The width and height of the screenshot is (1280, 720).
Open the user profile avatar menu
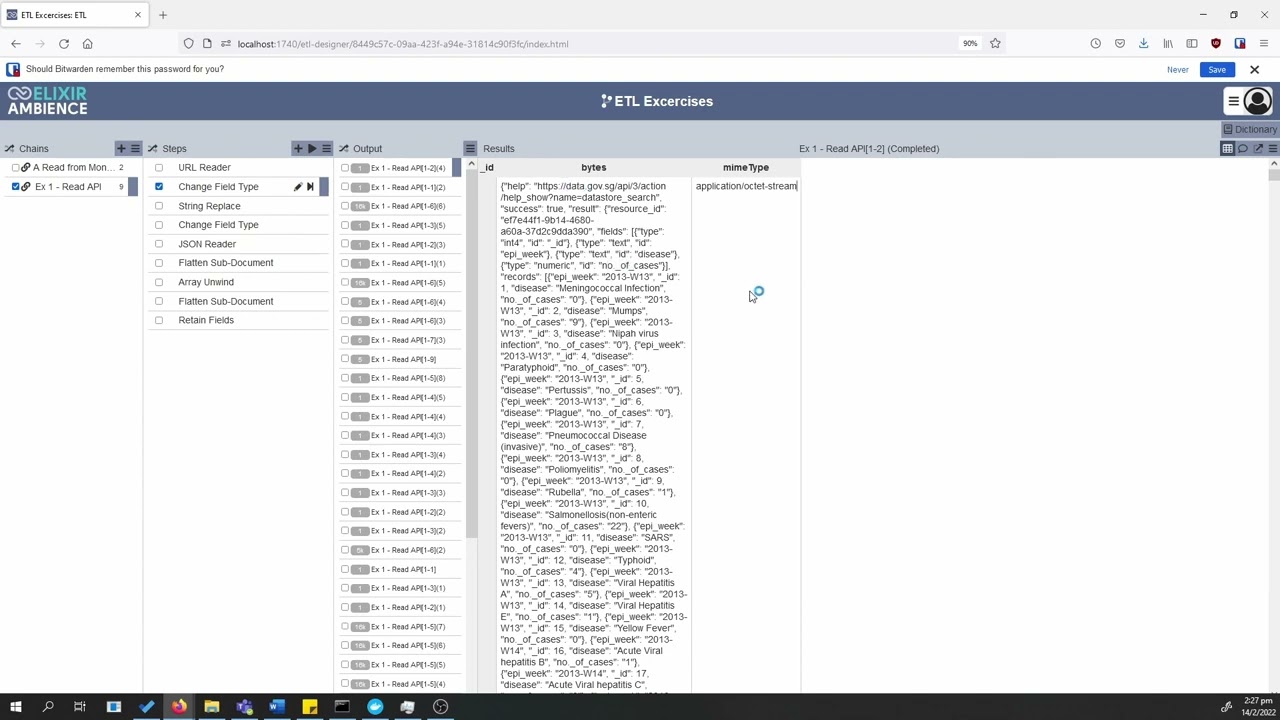[1257, 101]
